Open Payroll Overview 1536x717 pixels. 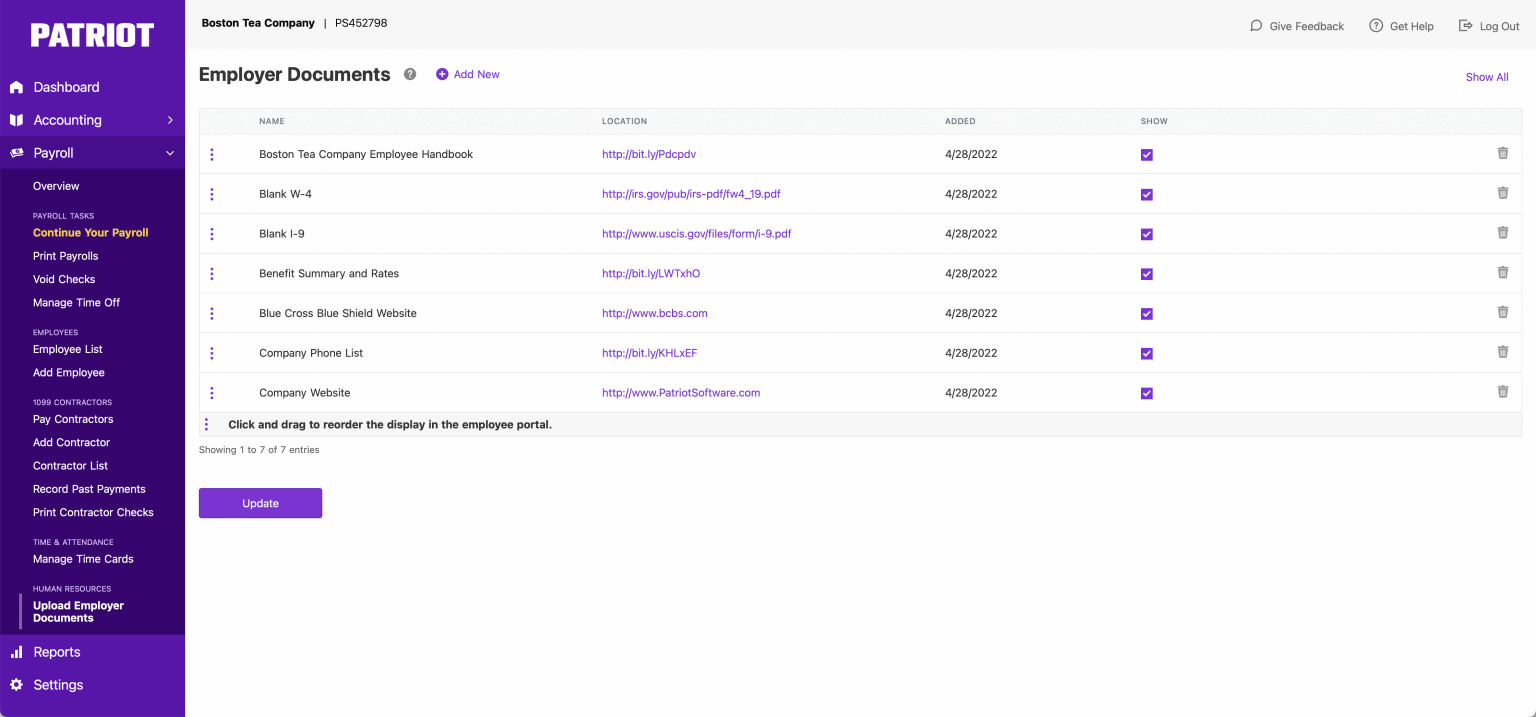(x=56, y=186)
